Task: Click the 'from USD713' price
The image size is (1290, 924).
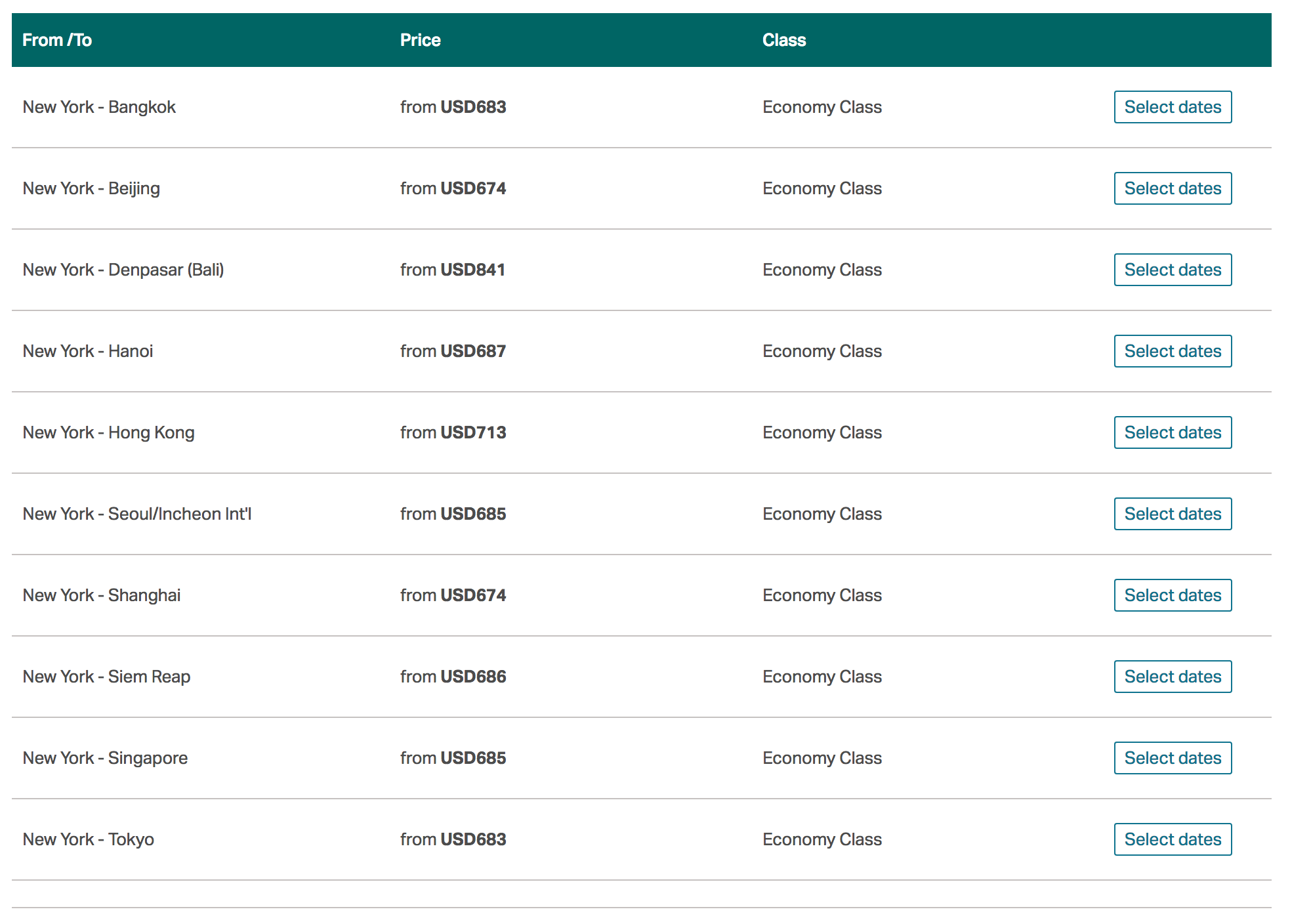Action: tap(453, 432)
